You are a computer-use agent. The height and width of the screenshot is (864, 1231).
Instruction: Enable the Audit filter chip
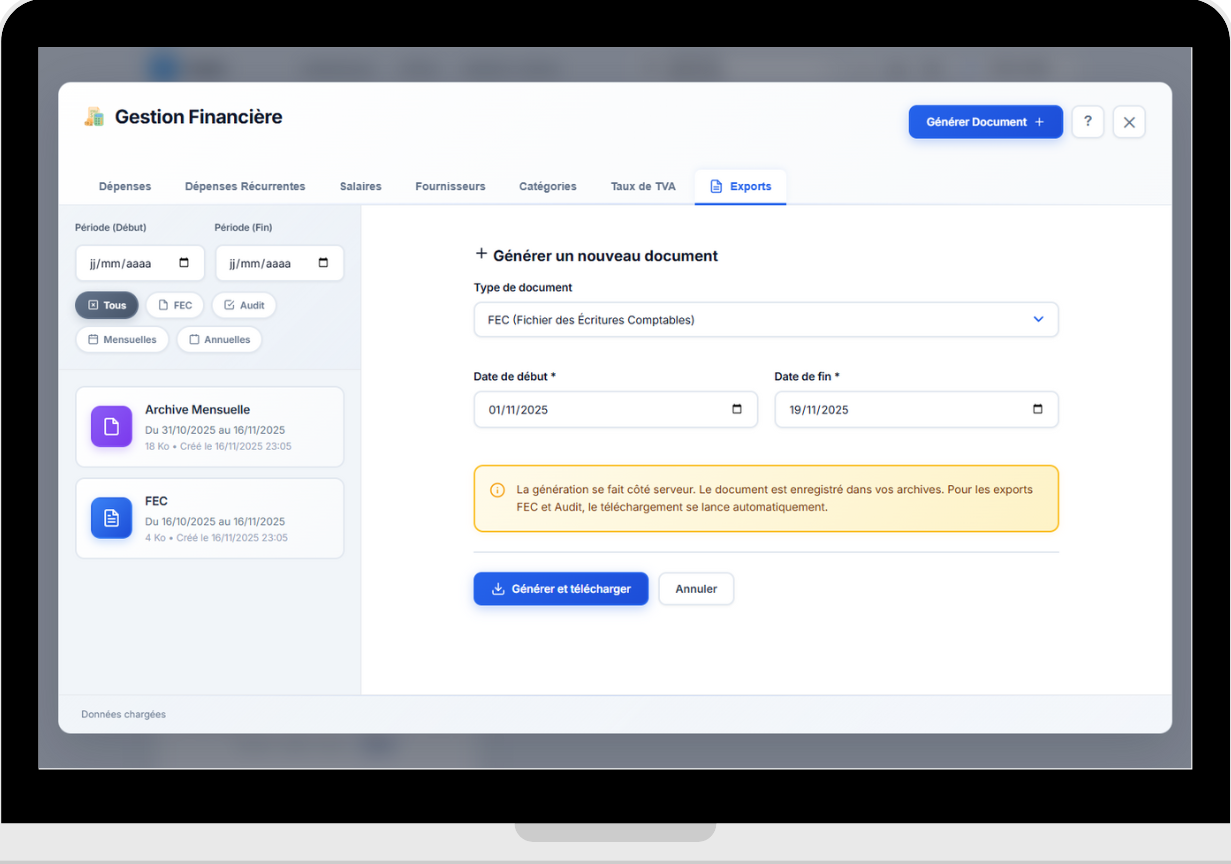click(x=244, y=305)
